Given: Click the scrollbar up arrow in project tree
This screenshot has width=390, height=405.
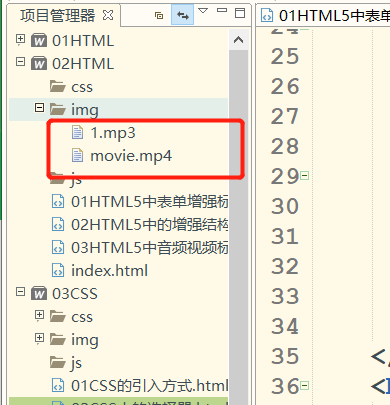Looking at the screenshot, I should tap(238, 40).
